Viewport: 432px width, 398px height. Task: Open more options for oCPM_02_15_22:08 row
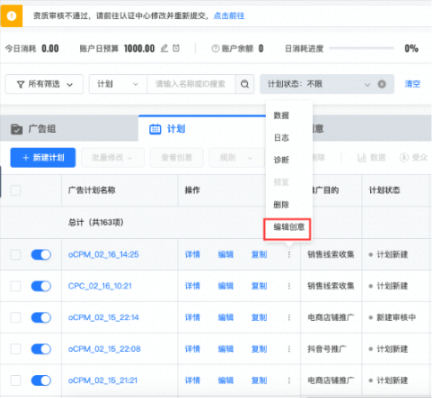[x=289, y=349]
